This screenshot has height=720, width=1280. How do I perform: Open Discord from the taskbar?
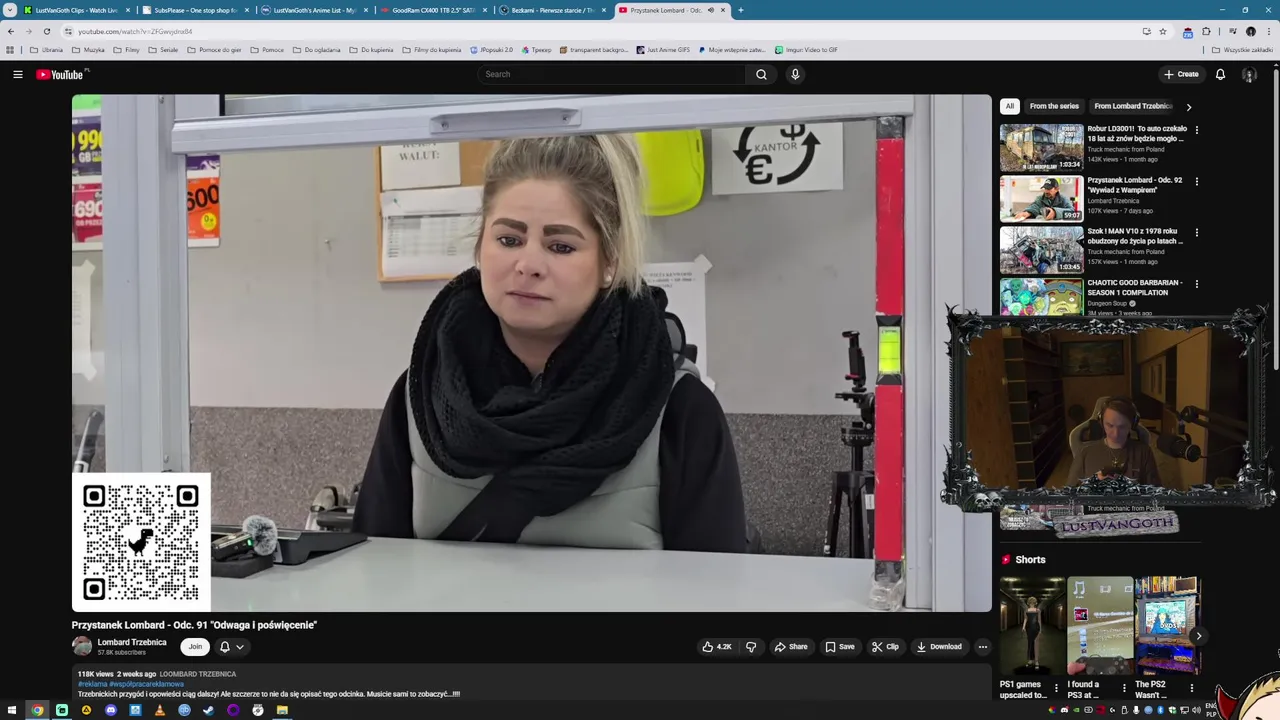[111, 710]
